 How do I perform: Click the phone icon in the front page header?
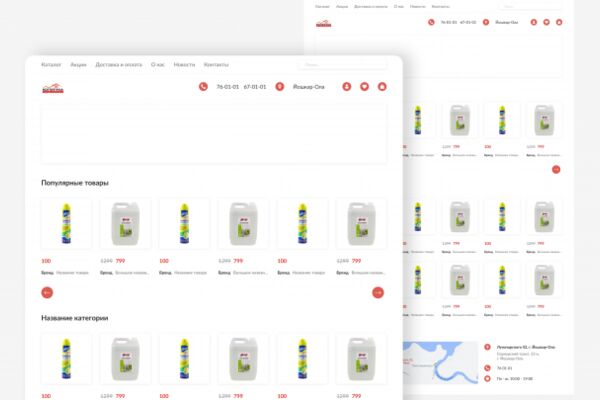(203, 87)
